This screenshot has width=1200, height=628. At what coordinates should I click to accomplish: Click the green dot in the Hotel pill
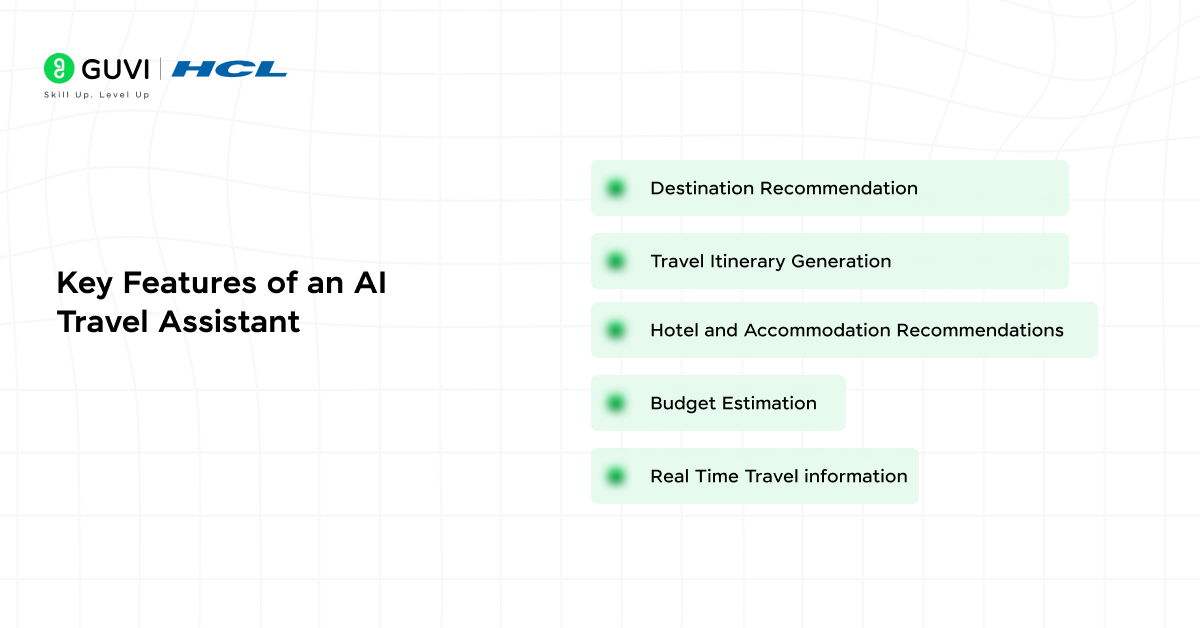pos(616,330)
